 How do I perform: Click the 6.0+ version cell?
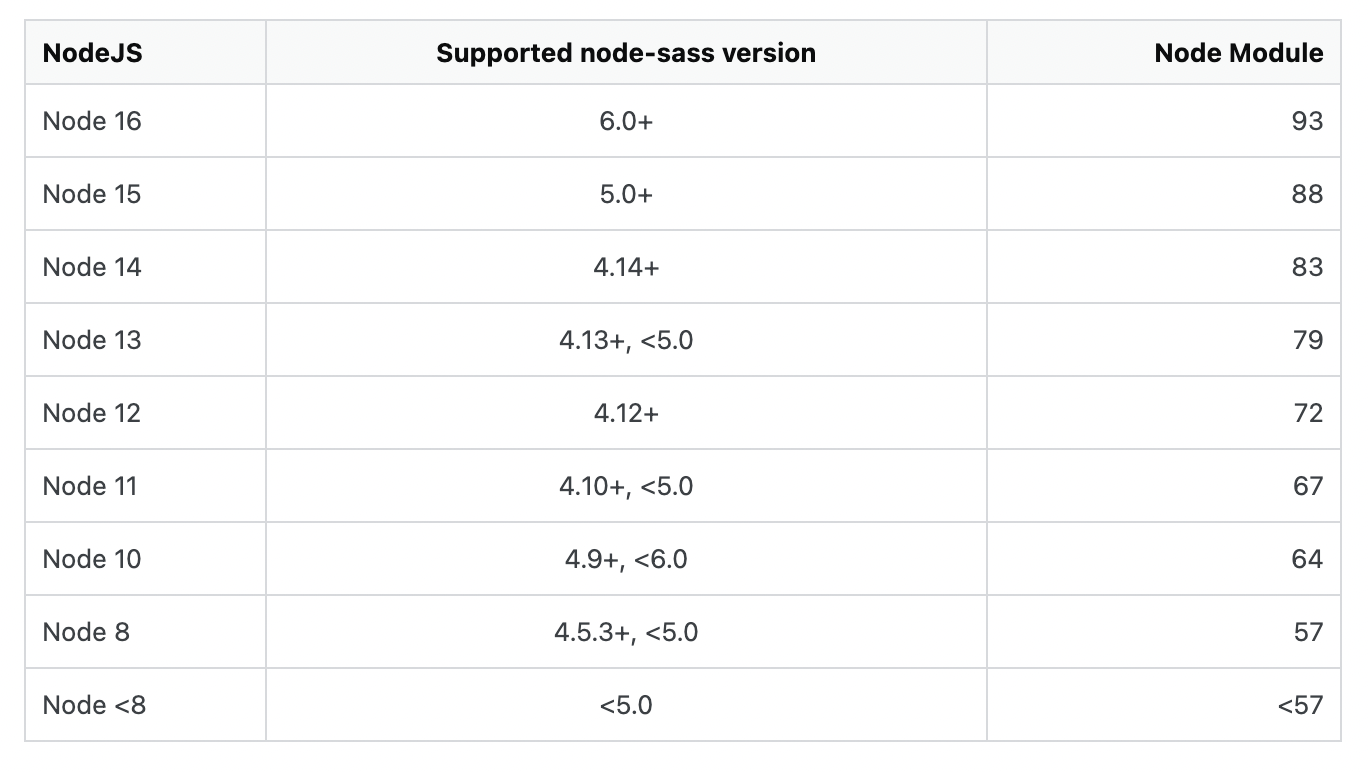tap(626, 121)
